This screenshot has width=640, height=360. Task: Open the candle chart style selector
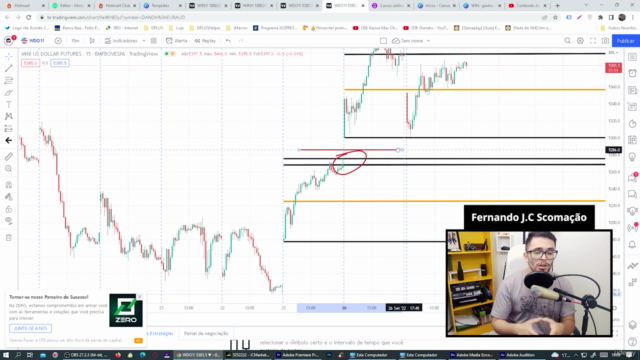(92, 41)
